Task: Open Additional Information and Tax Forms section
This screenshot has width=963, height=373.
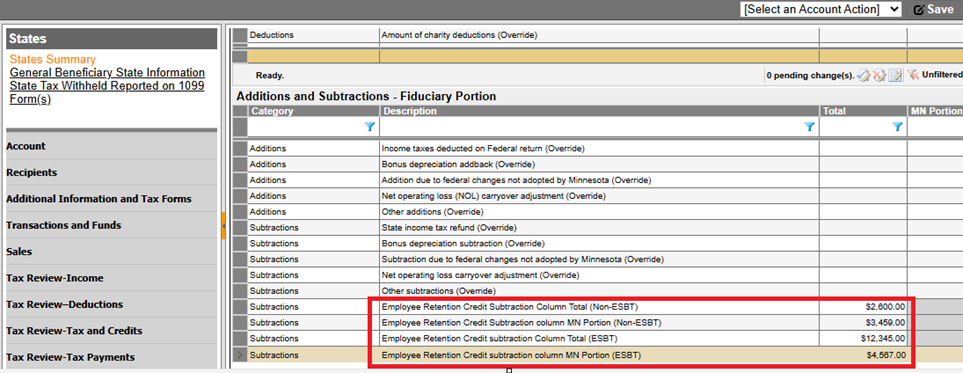Action: [x=111, y=199]
